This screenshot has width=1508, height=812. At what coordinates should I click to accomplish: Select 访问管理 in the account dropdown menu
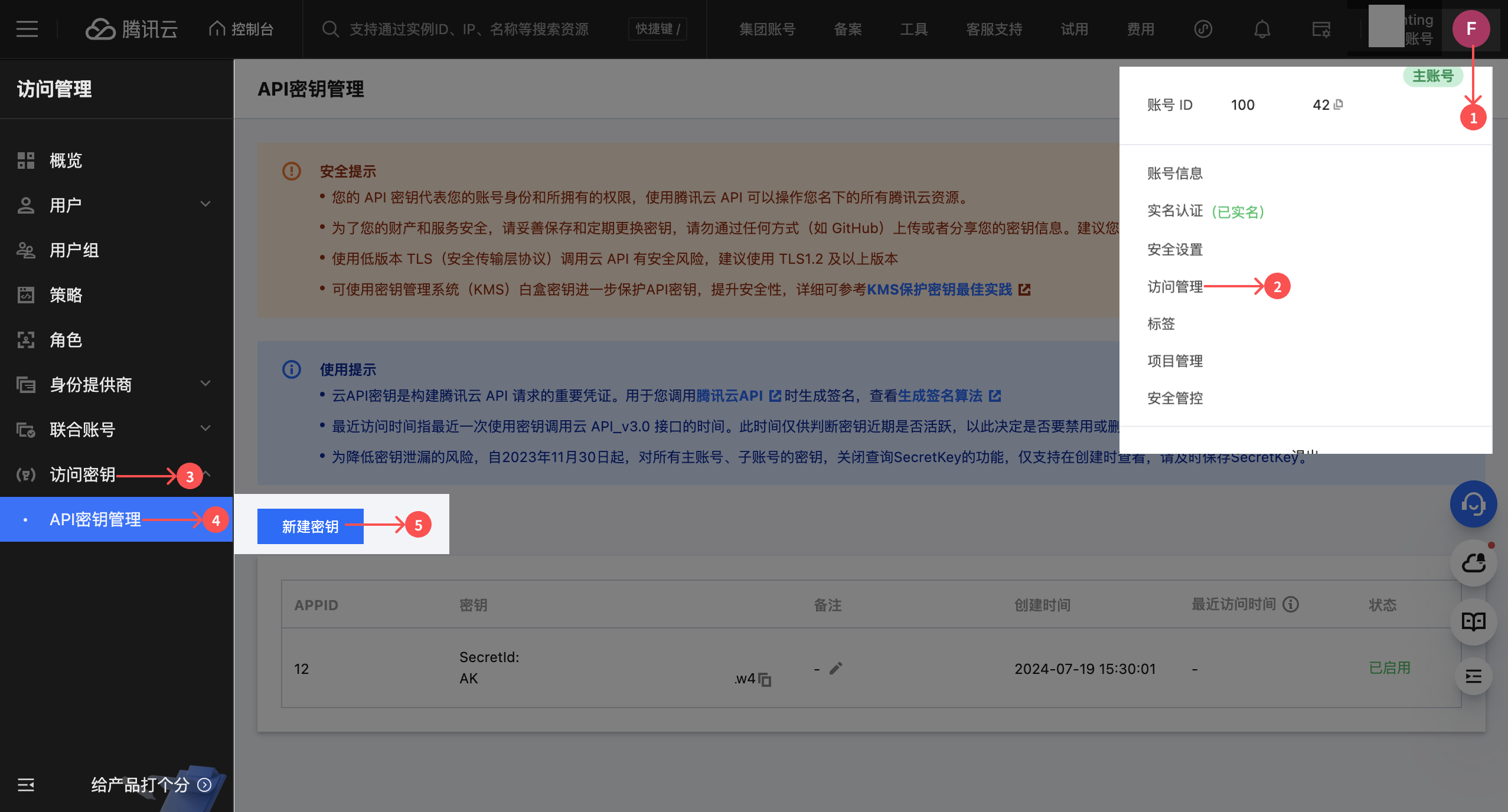(x=1174, y=287)
